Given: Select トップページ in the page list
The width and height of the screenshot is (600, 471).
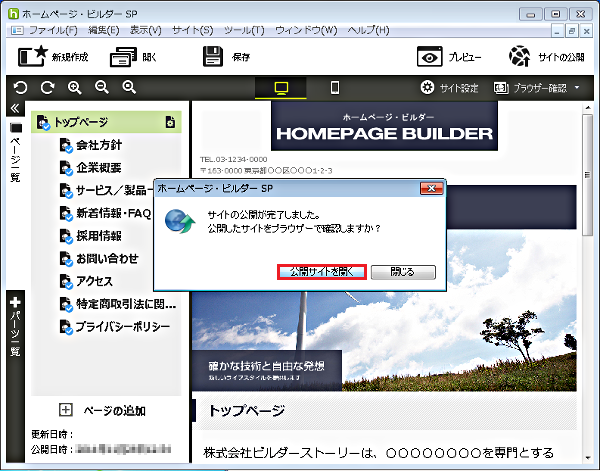Looking at the screenshot, I should pos(106,122).
